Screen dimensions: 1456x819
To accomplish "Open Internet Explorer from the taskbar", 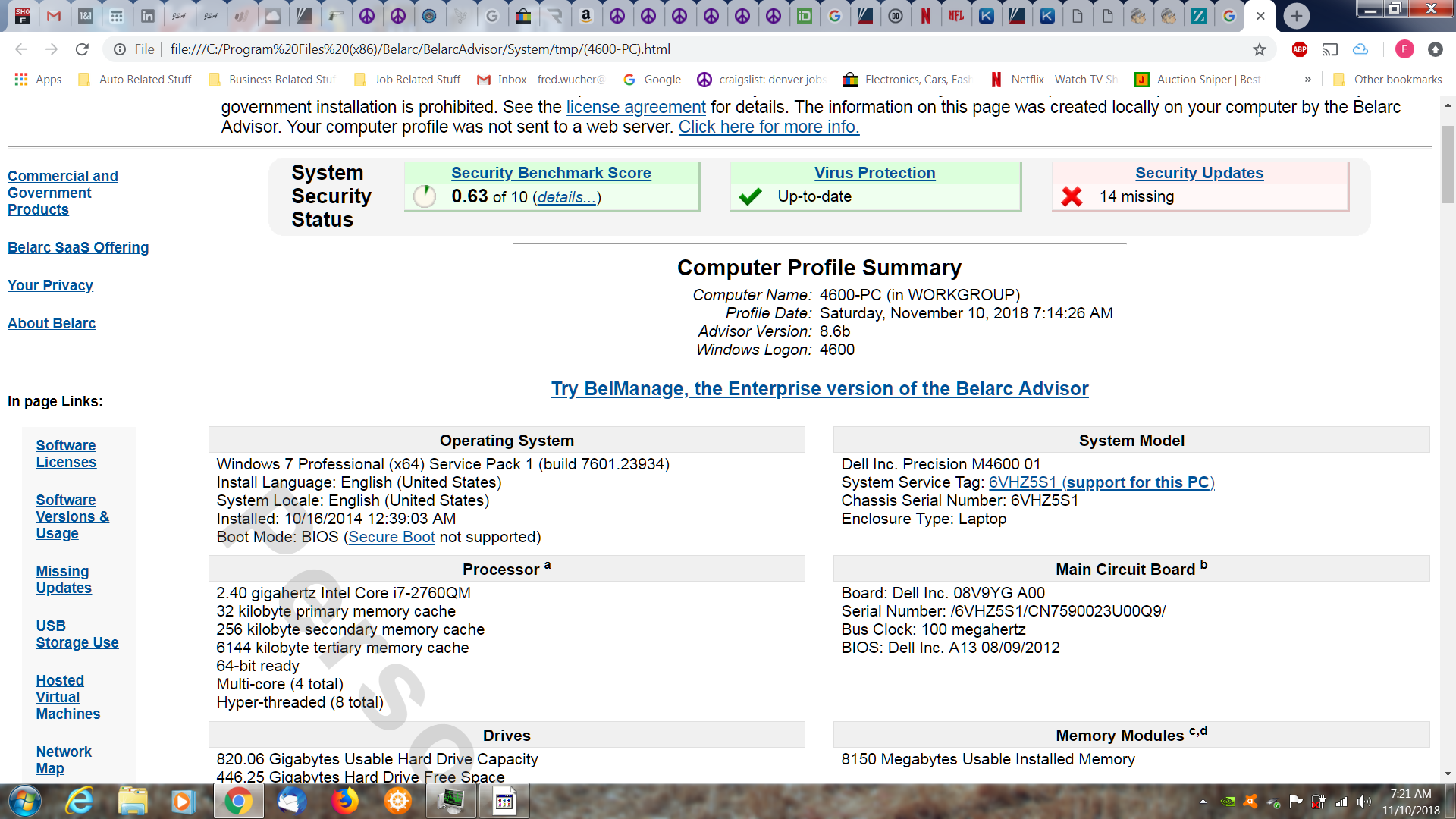I will pos(79,801).
